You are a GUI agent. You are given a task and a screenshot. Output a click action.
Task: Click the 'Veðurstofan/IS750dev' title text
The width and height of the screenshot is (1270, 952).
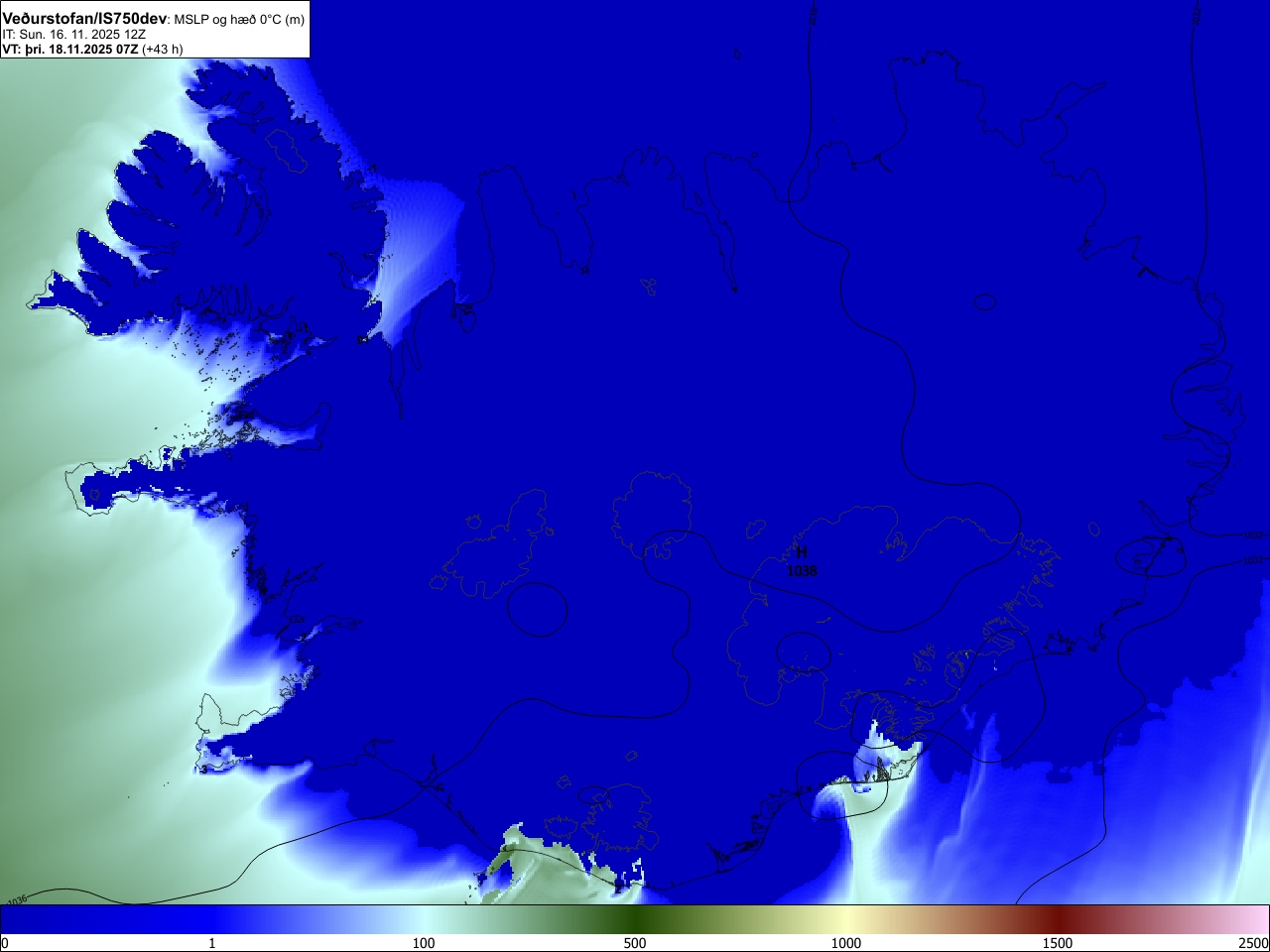[84, 19]
